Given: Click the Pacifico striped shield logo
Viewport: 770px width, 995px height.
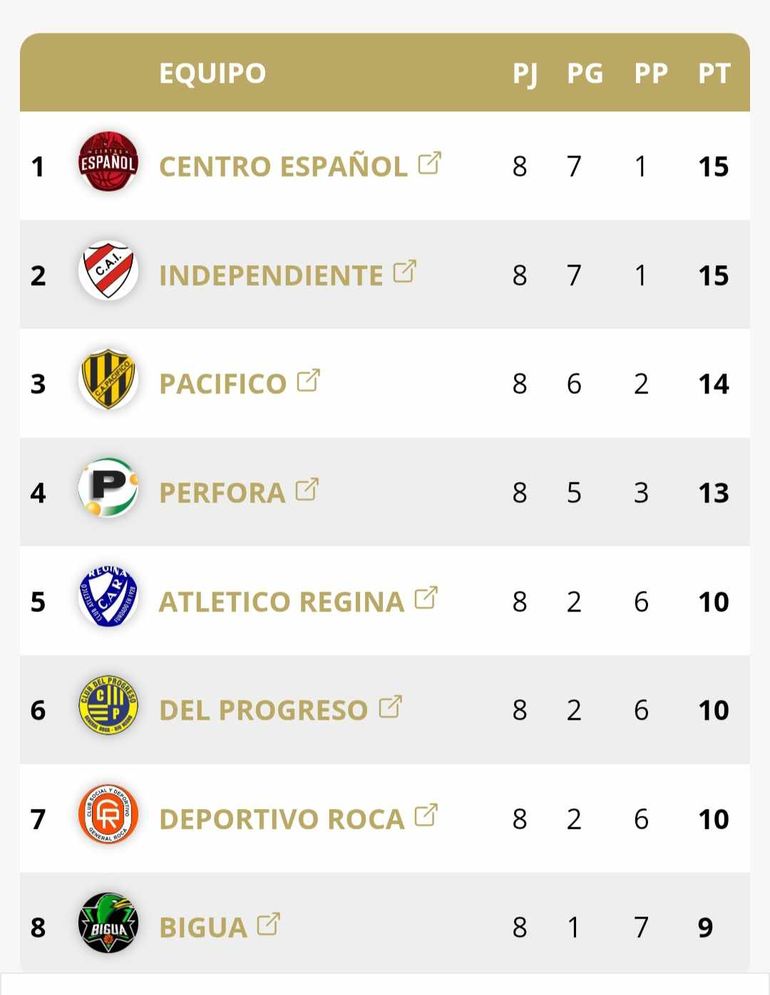Looking at the screenshot, I should click(108, 380).
